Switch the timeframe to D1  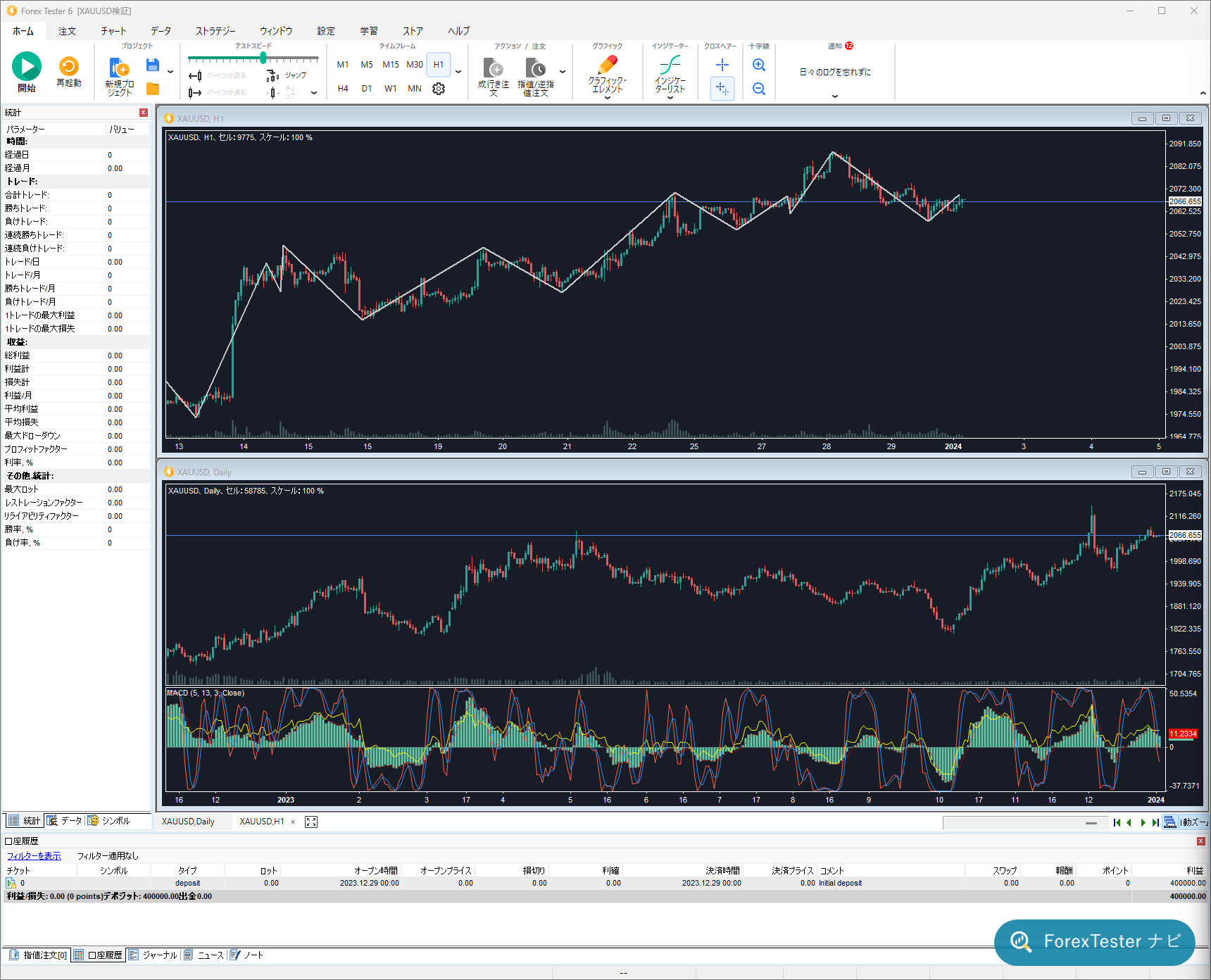pyautogui.click(x=367, y=89)
